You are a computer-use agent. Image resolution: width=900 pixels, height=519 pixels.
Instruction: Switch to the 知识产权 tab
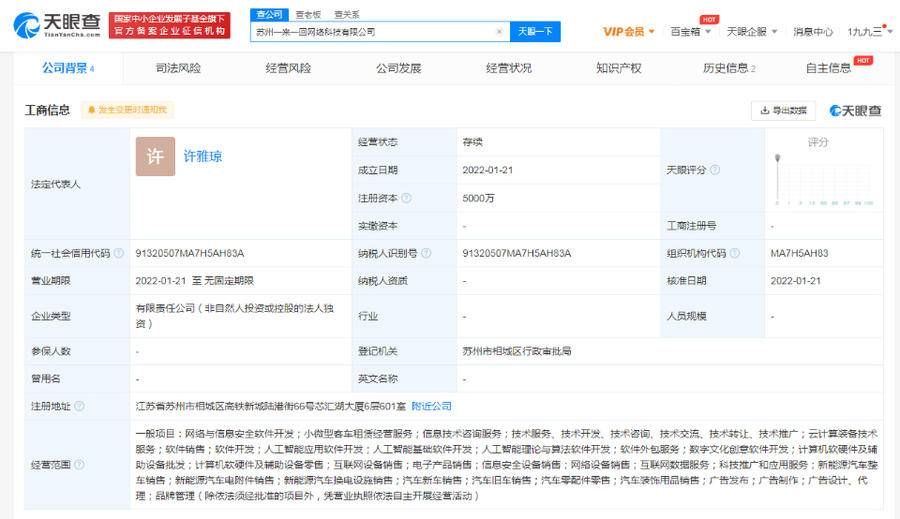tap(619, 68)
